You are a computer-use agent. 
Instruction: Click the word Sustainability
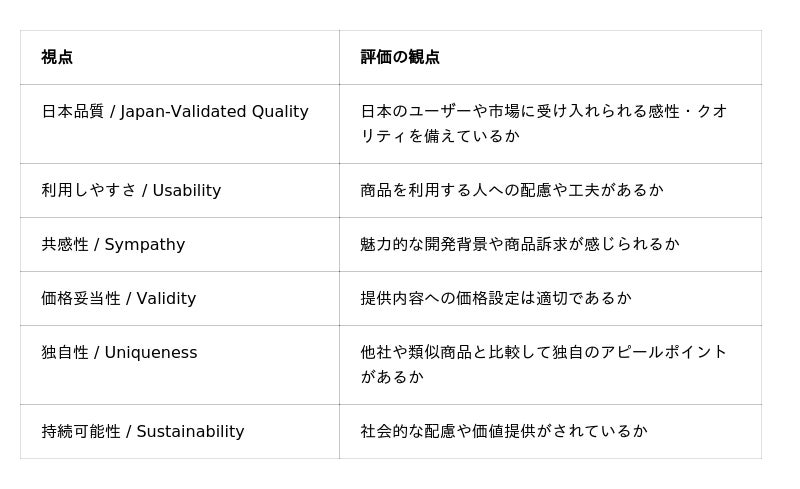[190, 432]
